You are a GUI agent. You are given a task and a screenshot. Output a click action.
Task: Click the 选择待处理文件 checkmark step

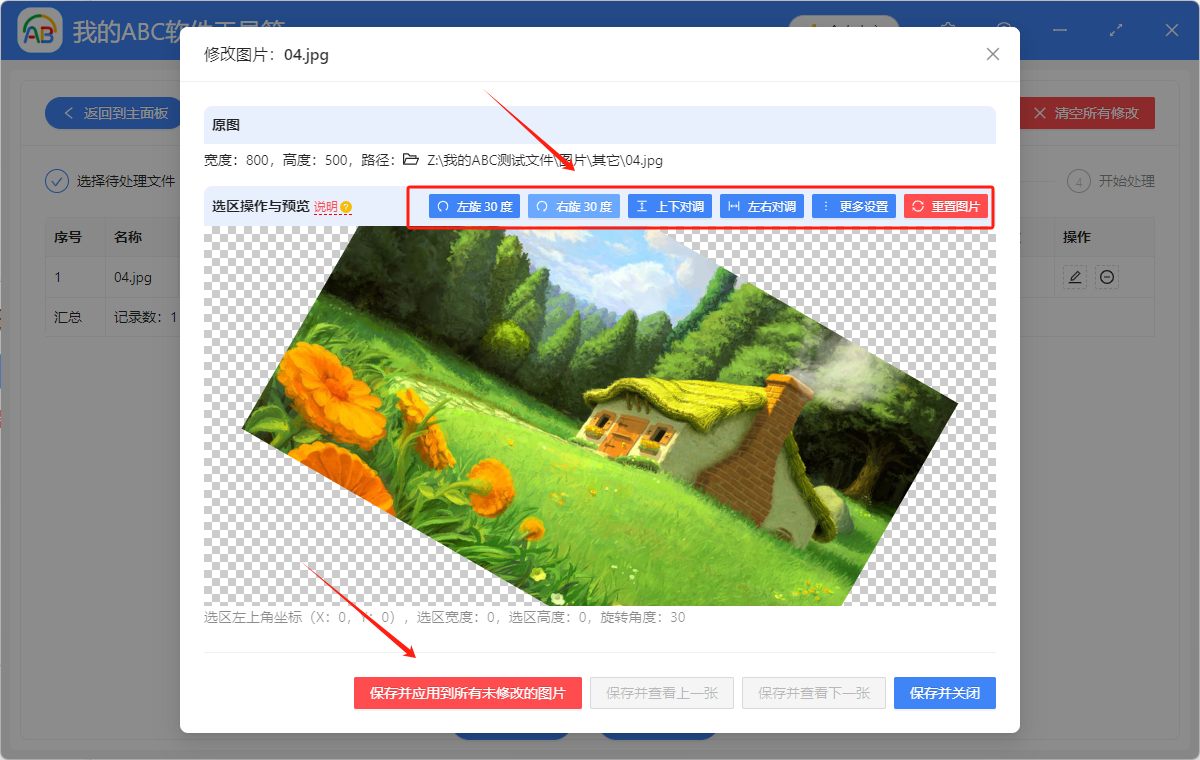57,181
